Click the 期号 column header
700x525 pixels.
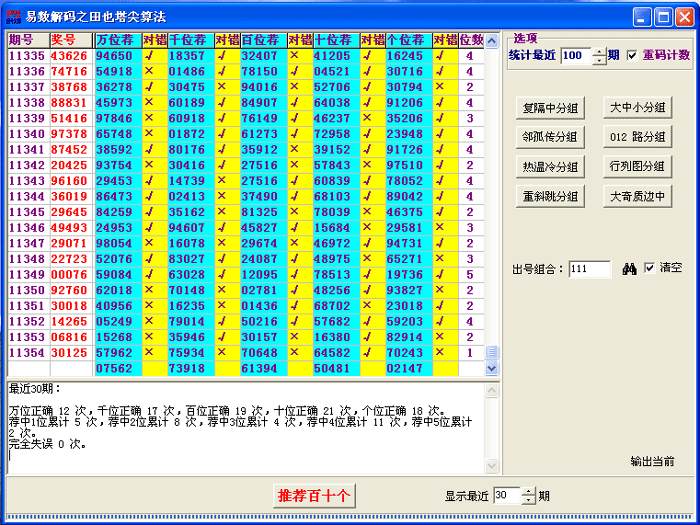pos(27,40)
